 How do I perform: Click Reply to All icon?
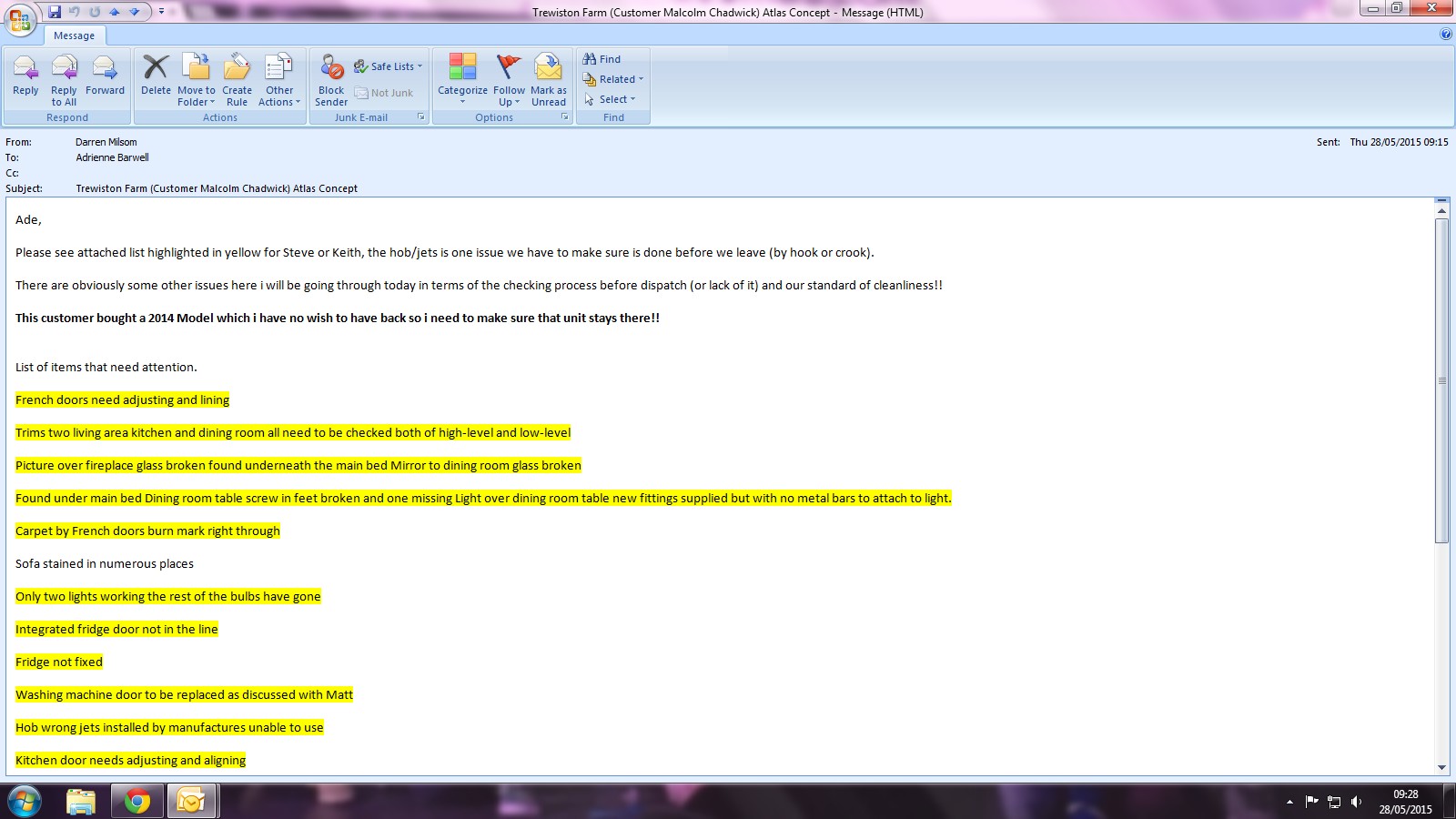click(x=64, y=78)
